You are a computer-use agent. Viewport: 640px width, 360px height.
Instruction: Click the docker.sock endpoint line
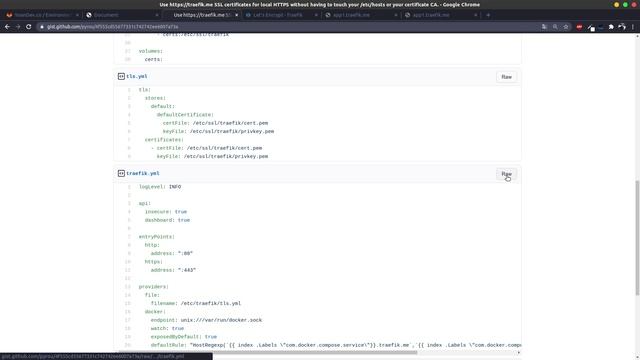click(207, 320)
